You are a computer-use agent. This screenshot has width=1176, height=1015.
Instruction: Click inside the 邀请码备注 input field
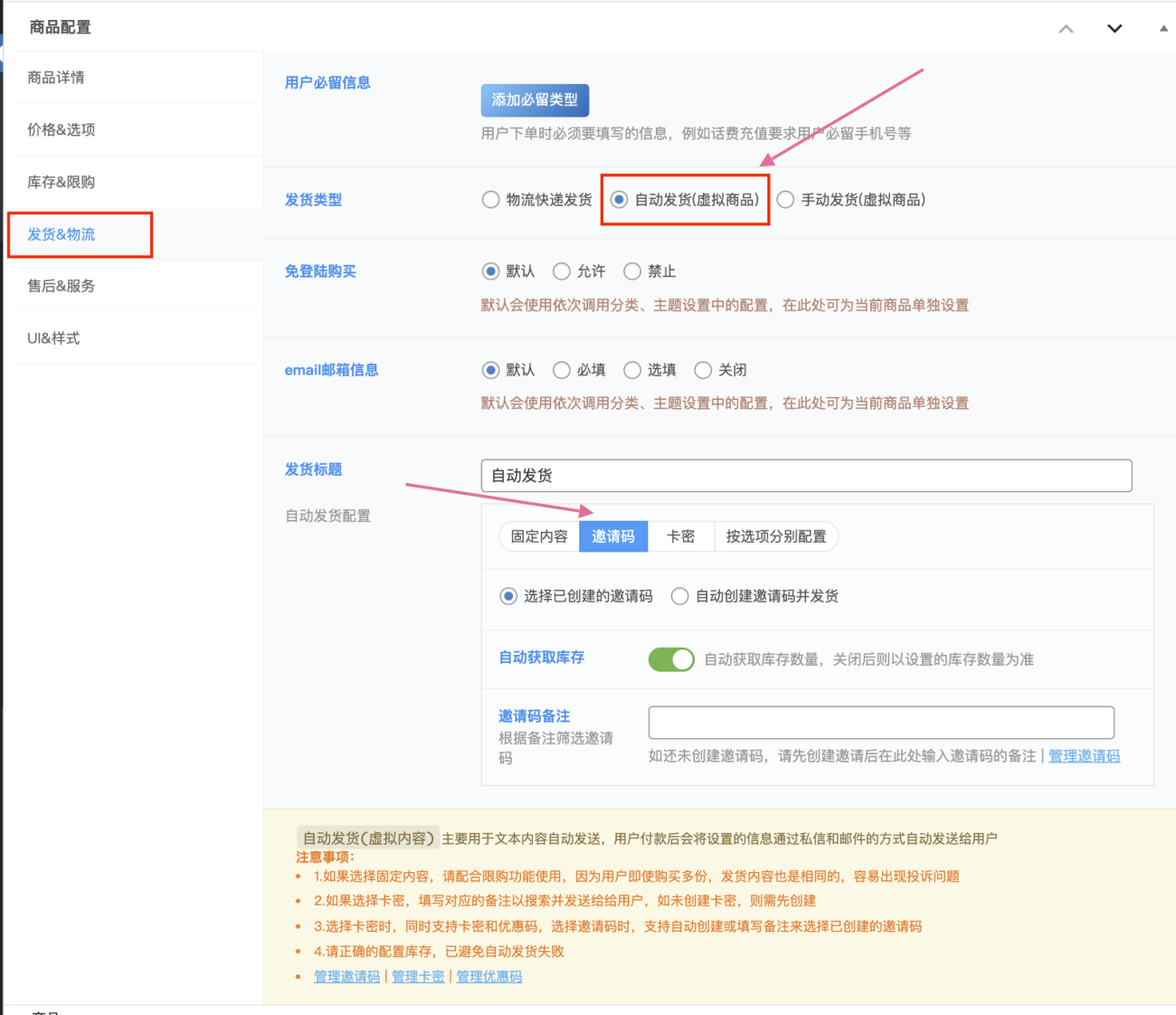point(880,722)
